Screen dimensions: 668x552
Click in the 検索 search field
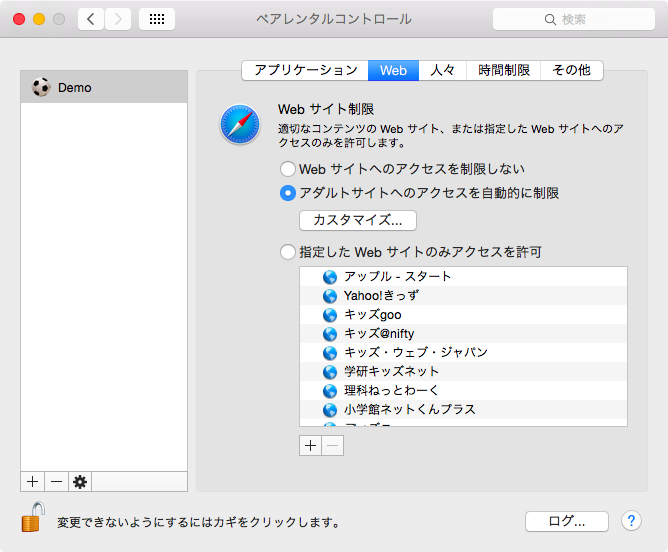click(x=573, y=19)
